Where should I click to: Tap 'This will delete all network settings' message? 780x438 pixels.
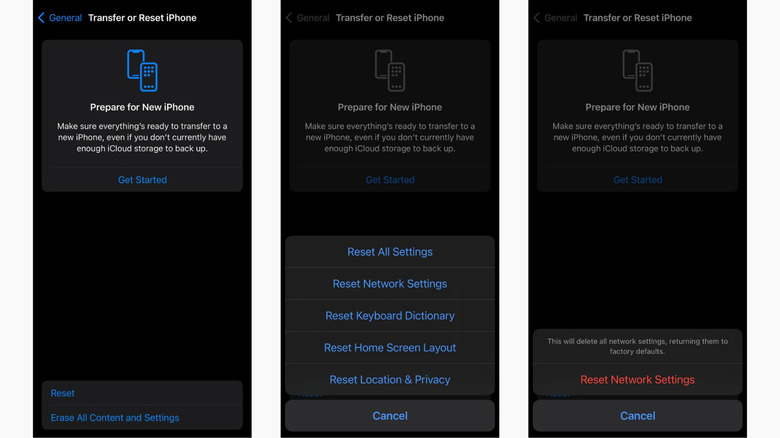pos(638,346)
